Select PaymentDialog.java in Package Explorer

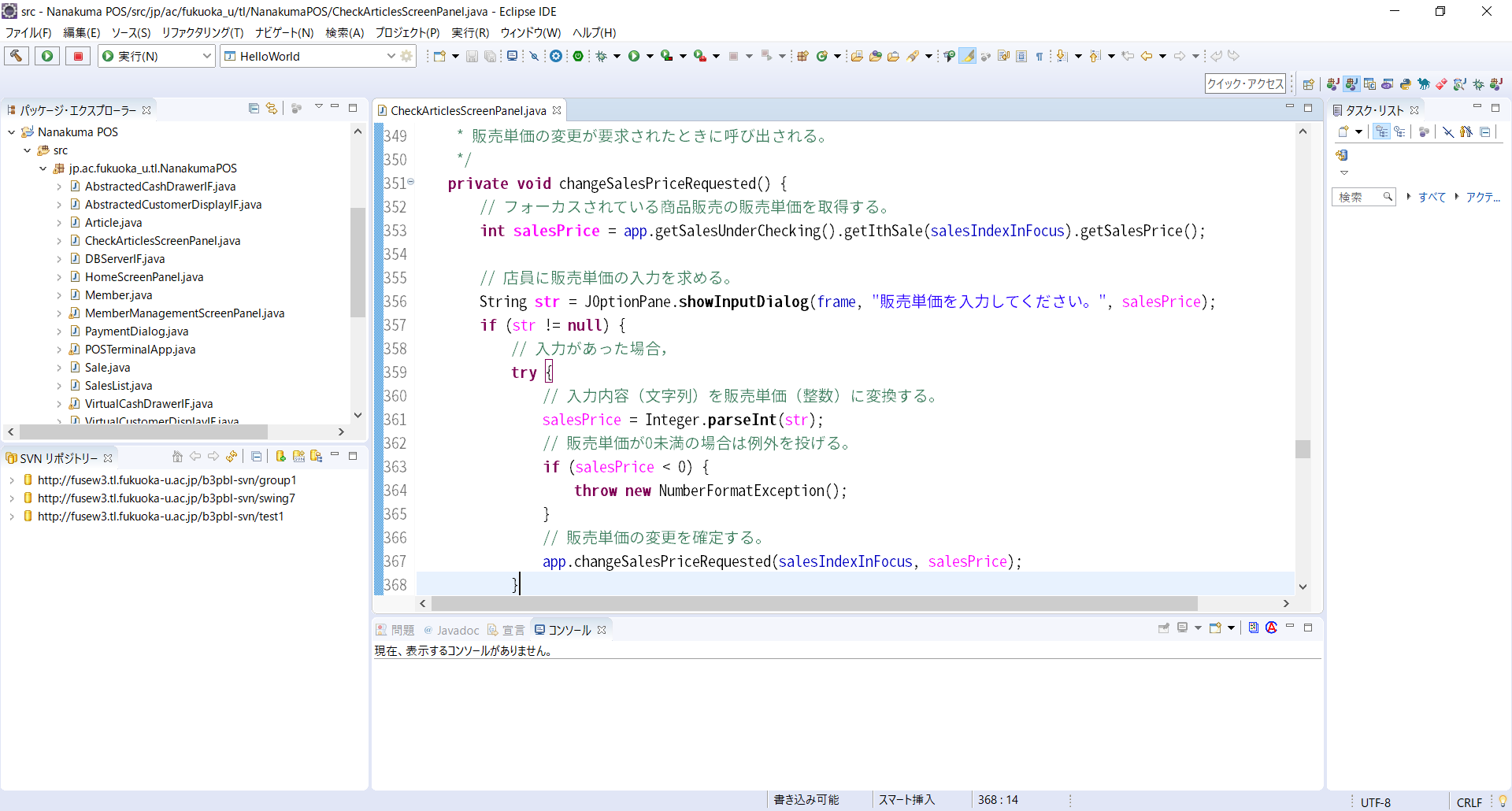coord(136,331)
